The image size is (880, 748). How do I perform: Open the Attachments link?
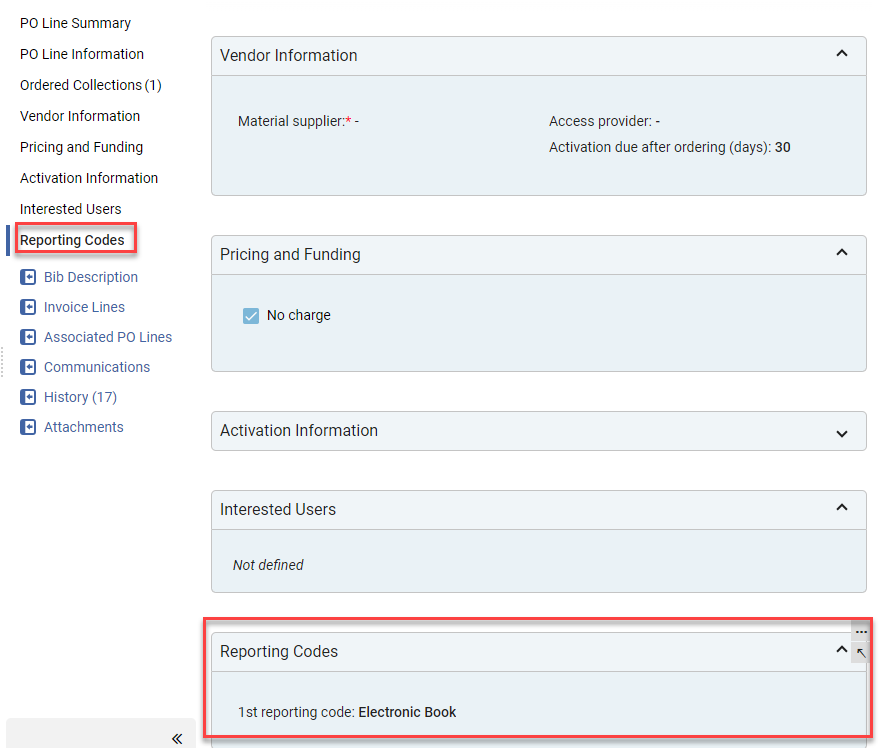pyautogui.click(x=84, y=427)
